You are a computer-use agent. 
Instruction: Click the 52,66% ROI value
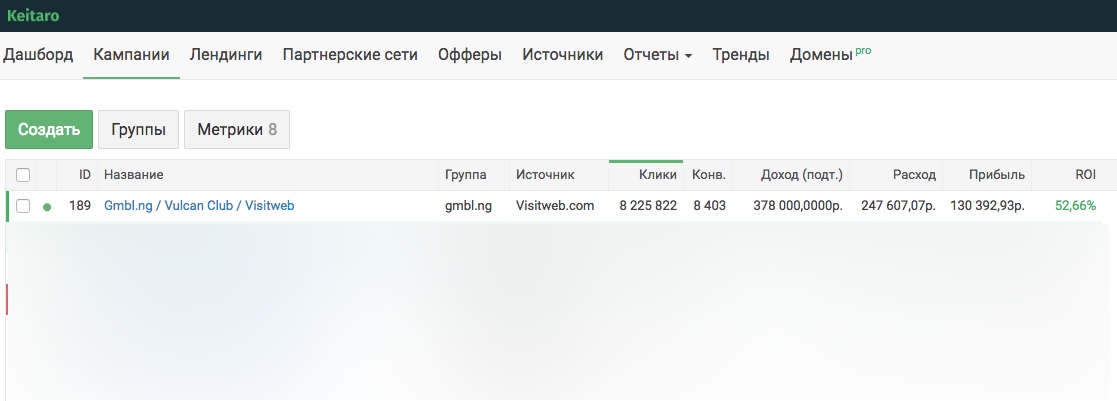point(1076,206)
